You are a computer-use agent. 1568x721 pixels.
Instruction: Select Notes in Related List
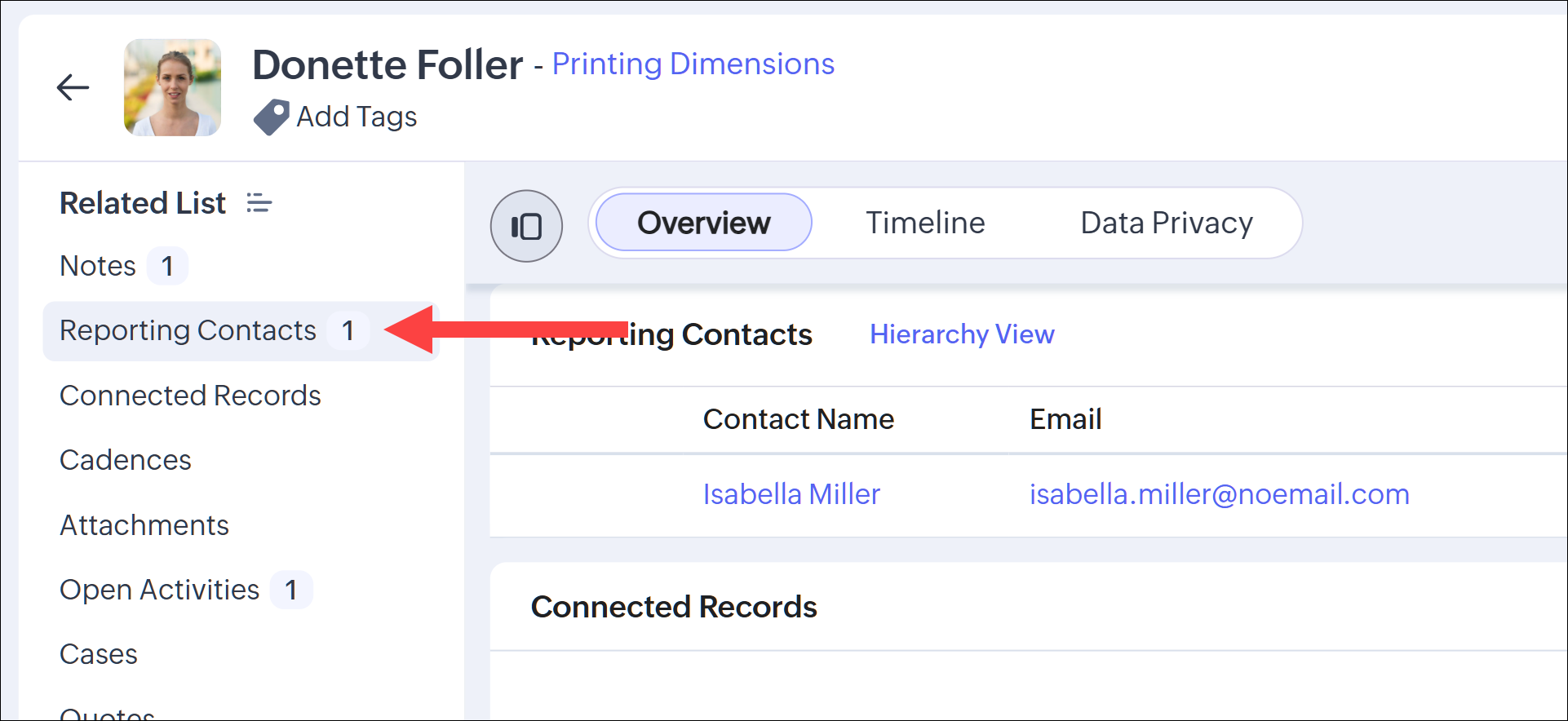coord(98,266)
